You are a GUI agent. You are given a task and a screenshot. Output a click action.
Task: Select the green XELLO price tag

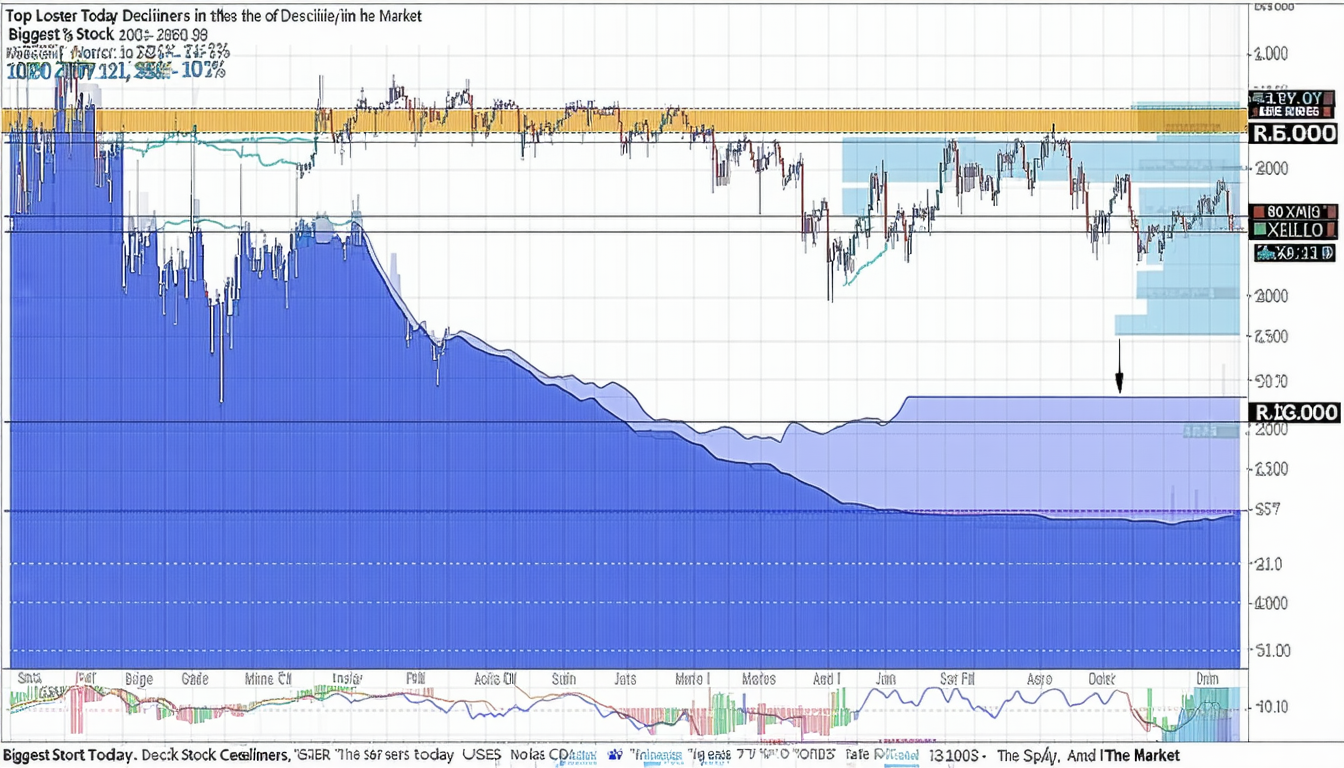tap(1294, 230)
